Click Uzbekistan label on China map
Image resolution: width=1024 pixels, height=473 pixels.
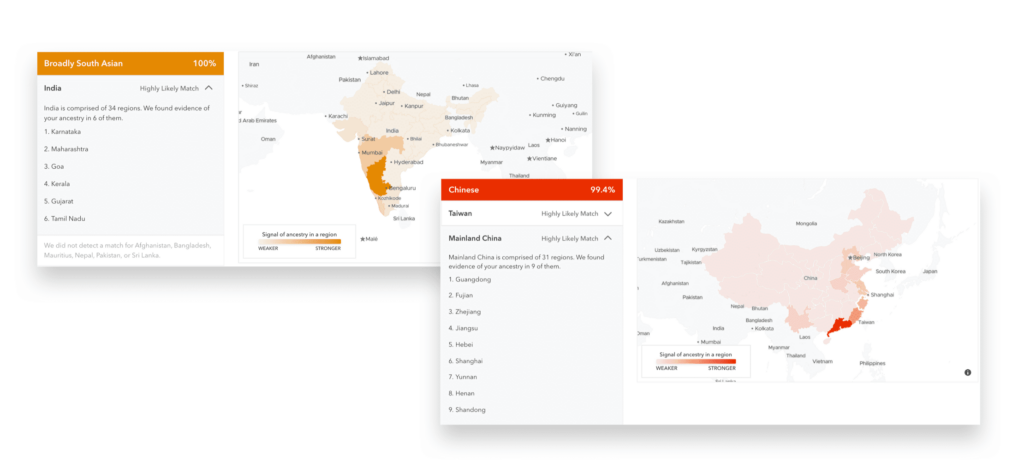tap(667, 250)
